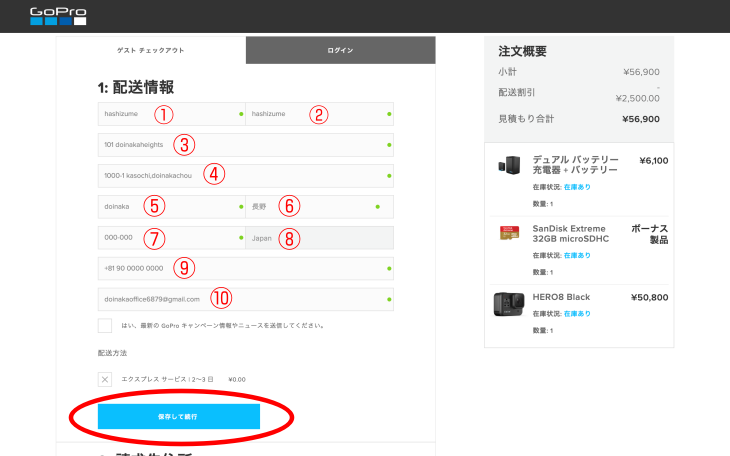Open the prefecture dropdown showing 長野
This screenshot has height=456, width=730.
coord(319,207)
